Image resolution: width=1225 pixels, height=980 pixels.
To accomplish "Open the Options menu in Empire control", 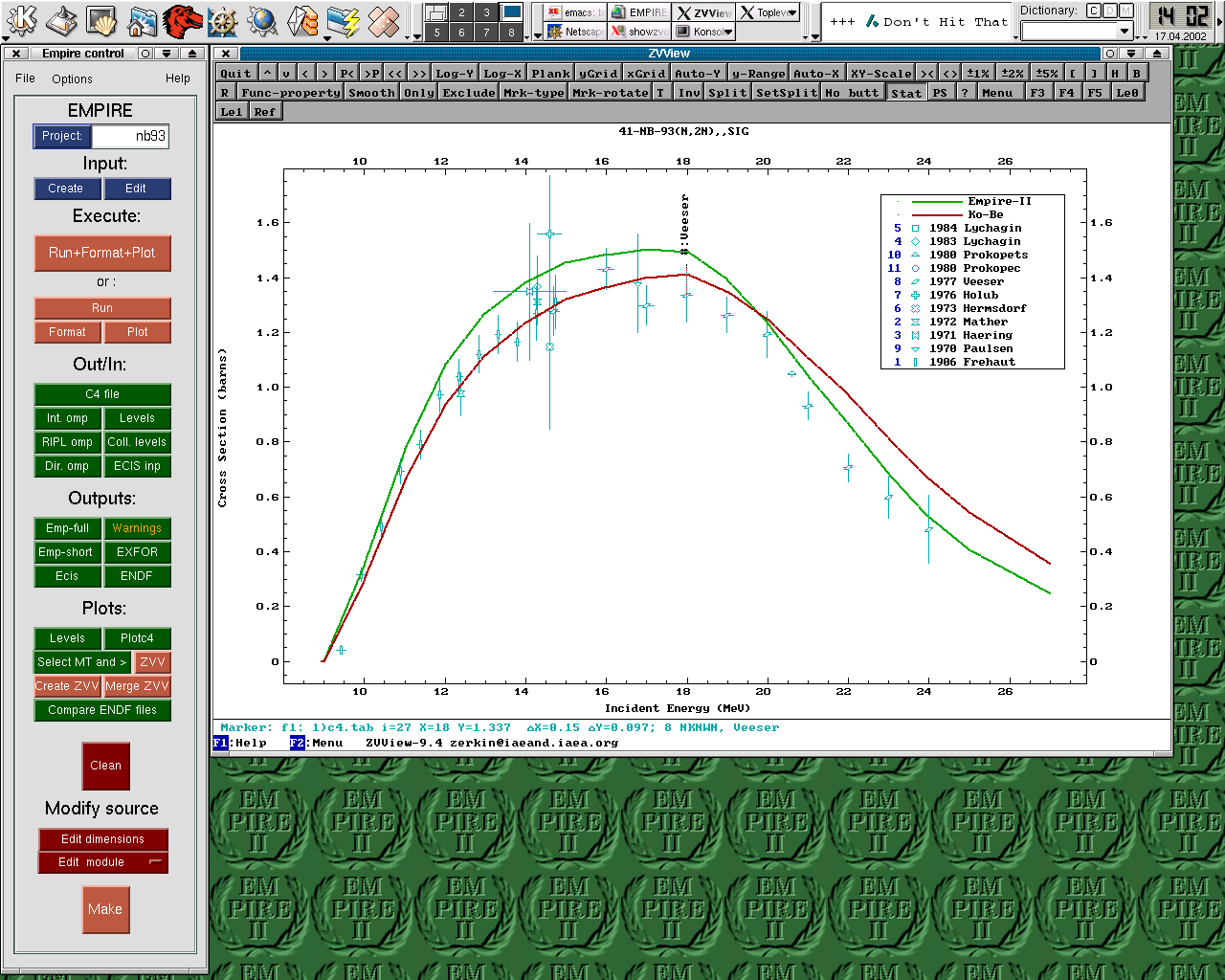I will coord(73,79).
